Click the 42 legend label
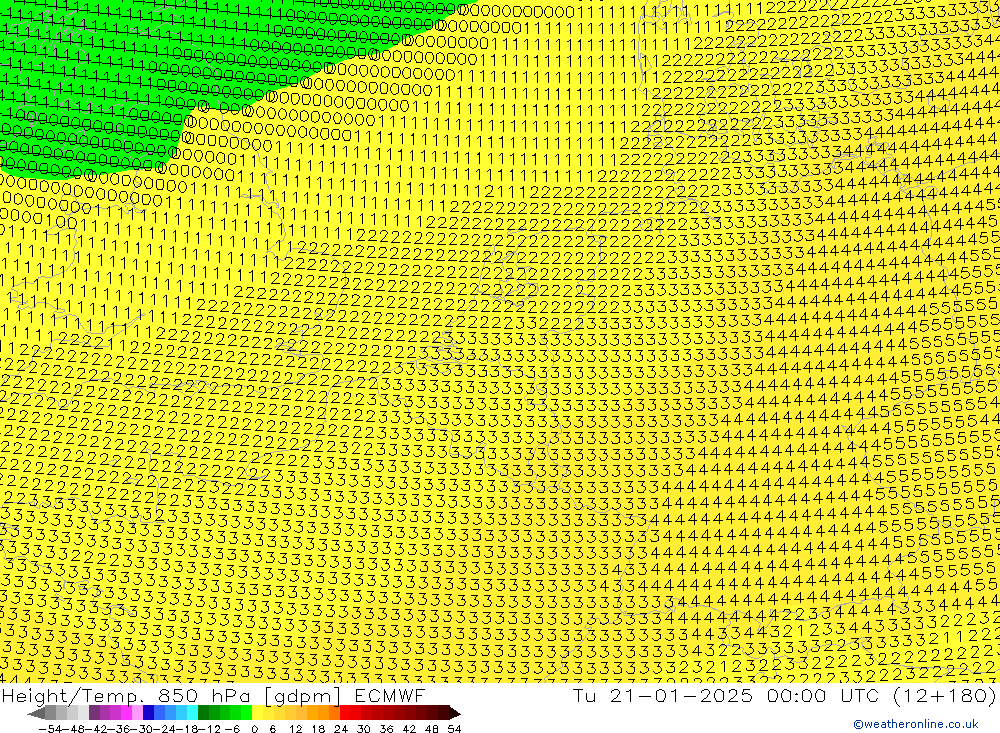Screen dimensions: 1000x733 [409, 729]
